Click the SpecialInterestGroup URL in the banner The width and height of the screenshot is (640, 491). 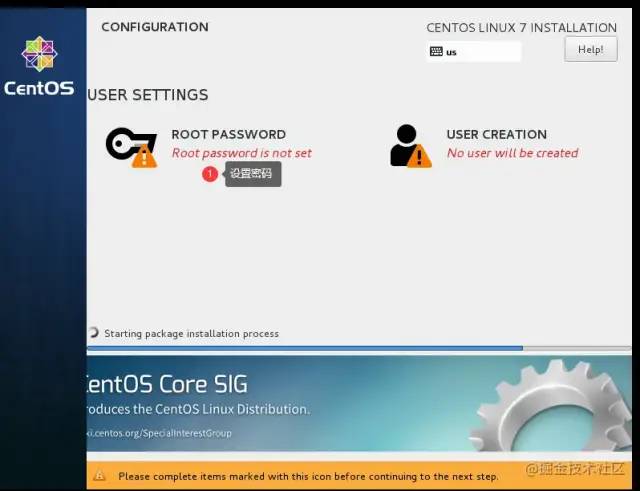159,433
